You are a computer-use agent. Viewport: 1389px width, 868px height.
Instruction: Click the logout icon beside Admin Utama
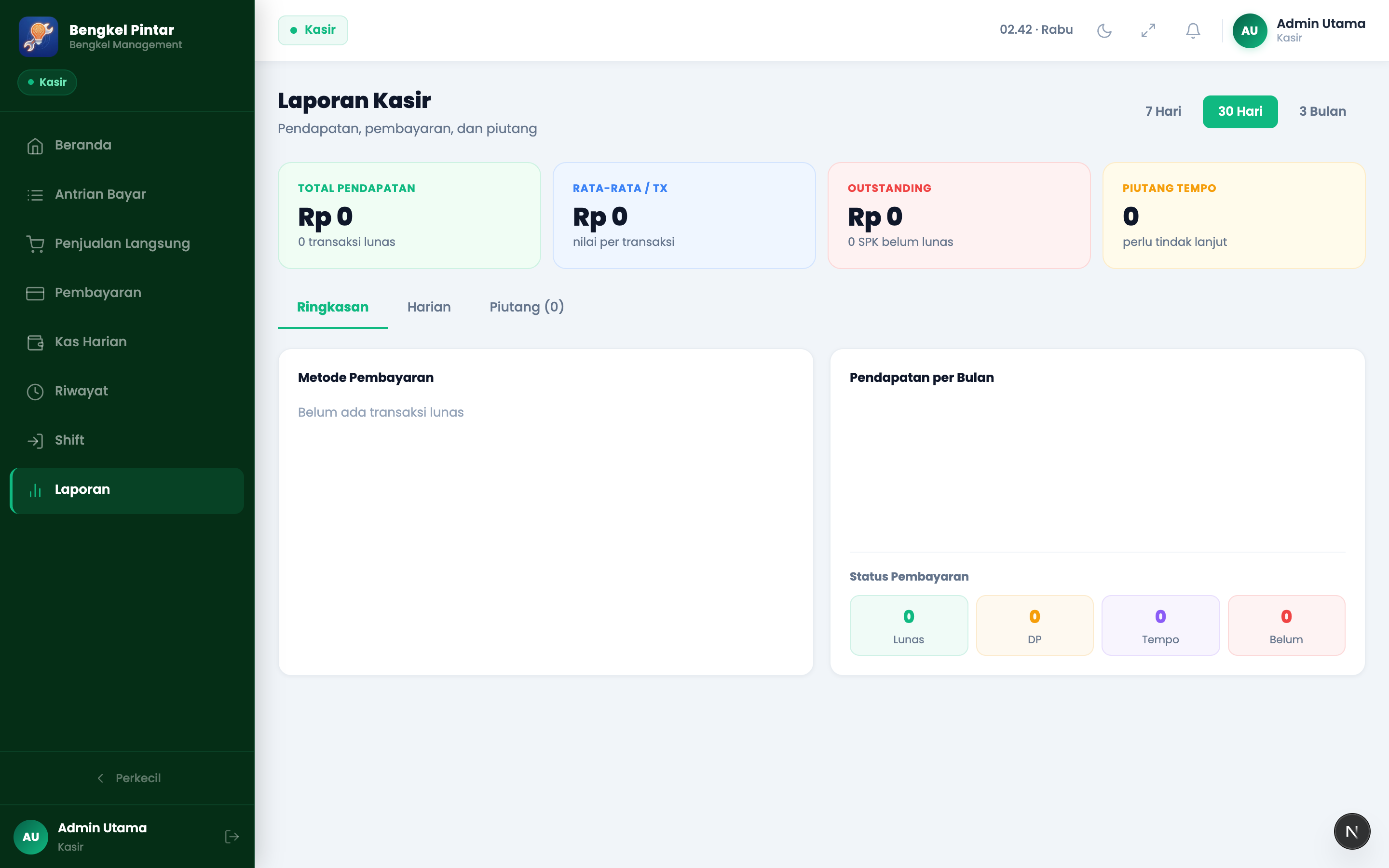232,837
